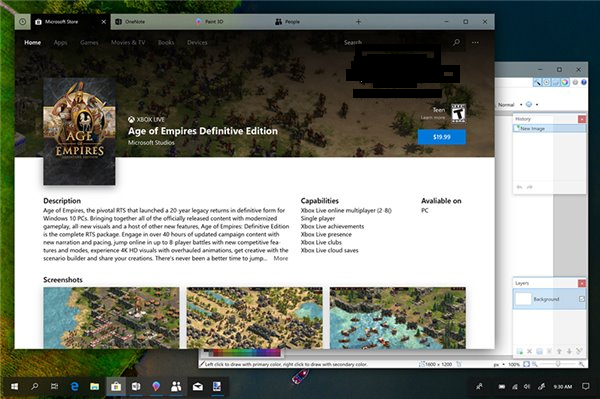The image size is (600, 399).
Task: Expand description with More link
Action: click(280, 258)
